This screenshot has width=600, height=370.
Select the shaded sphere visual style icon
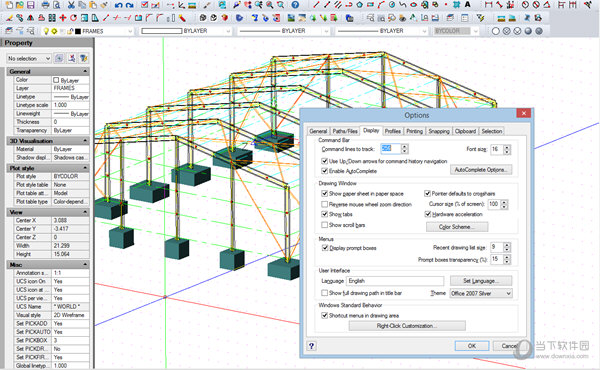pyautogui.click(x=528, y=31)
